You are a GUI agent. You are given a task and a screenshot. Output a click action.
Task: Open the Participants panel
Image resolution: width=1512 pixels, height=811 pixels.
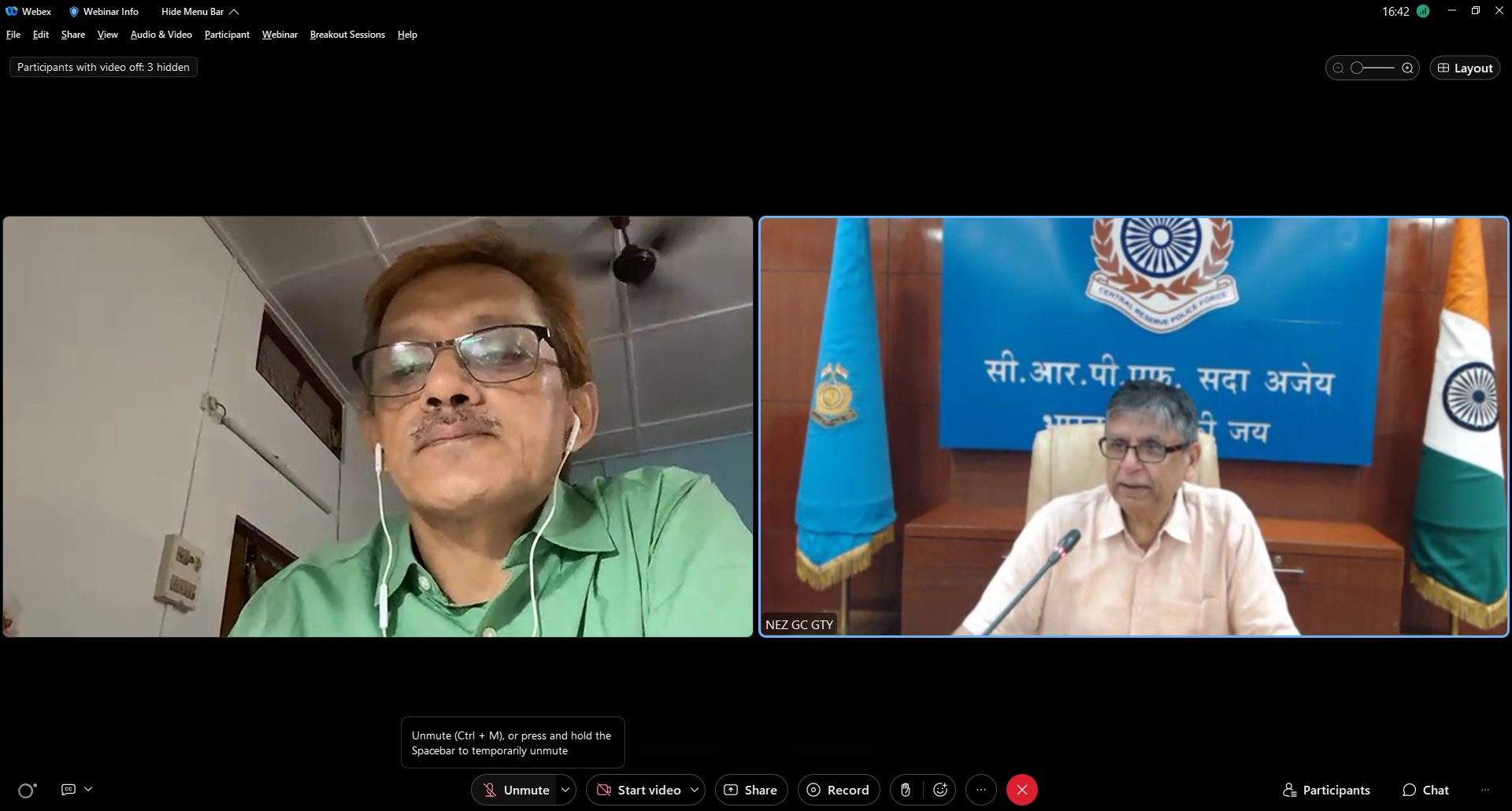coord(1326,790)
